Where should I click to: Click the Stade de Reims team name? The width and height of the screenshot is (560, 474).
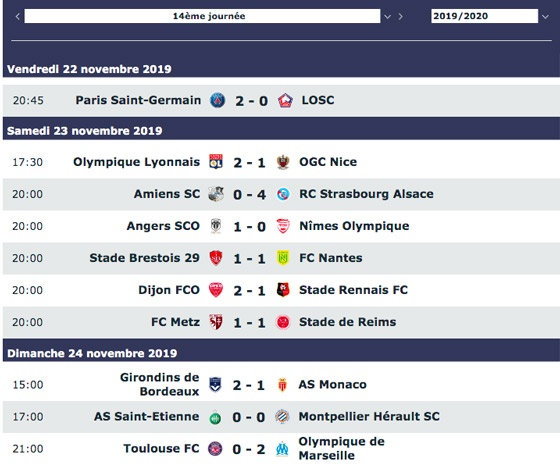pos(348,322)
